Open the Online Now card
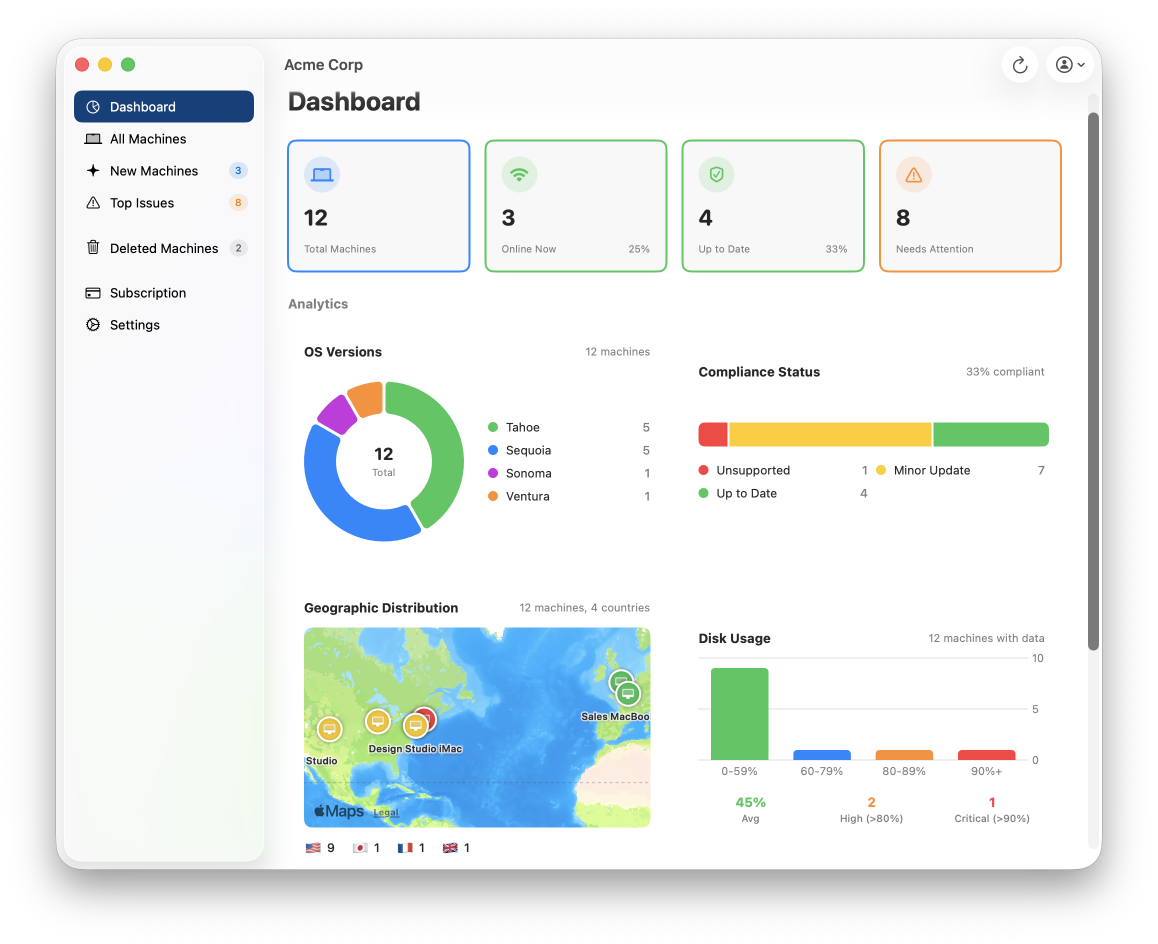This screenshot has width=1158, height=944. (x=576, y=206)
